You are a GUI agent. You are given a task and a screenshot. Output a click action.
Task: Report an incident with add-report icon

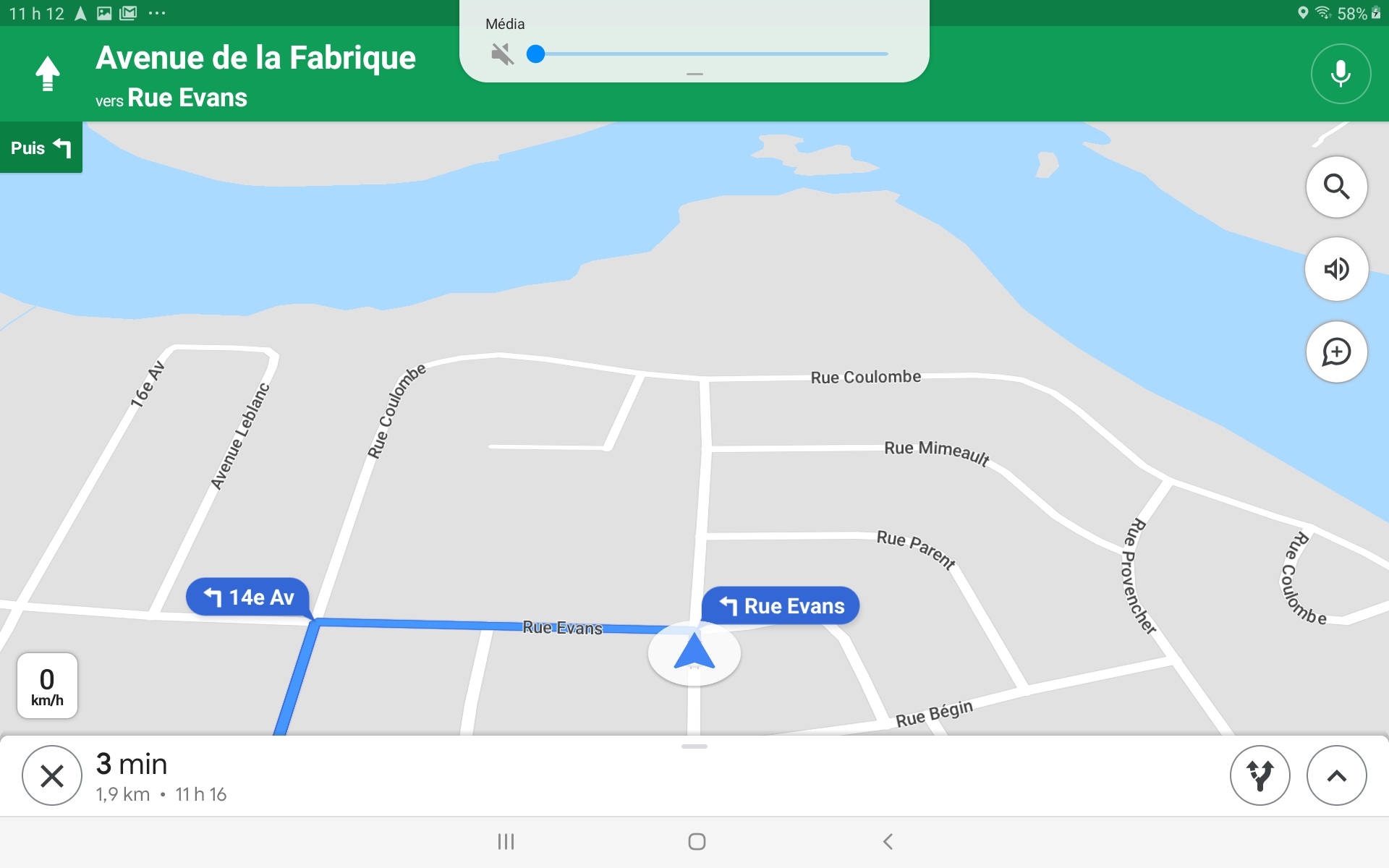point(1336,352)
